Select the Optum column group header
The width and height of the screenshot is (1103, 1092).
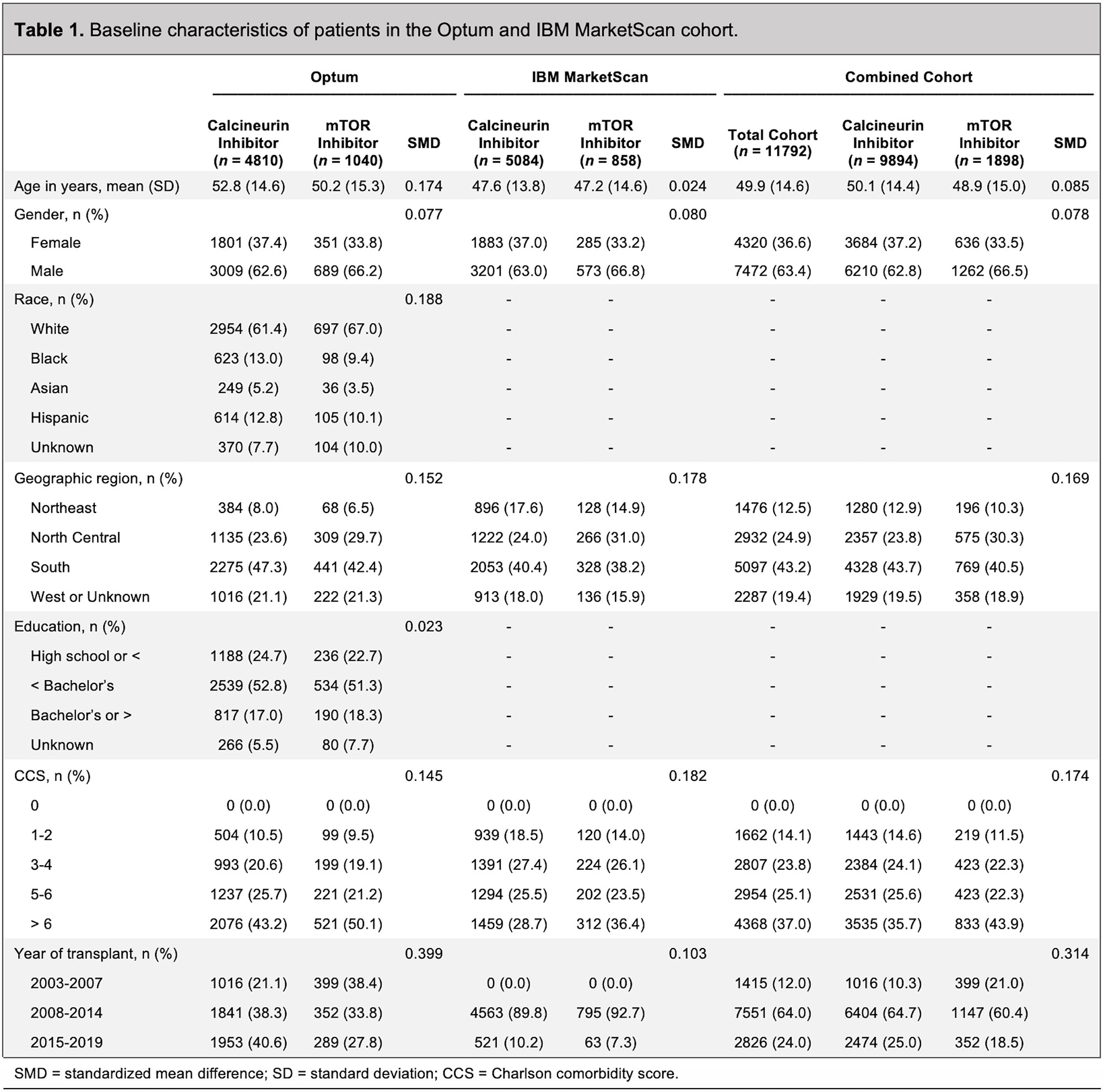coord(334,77)
